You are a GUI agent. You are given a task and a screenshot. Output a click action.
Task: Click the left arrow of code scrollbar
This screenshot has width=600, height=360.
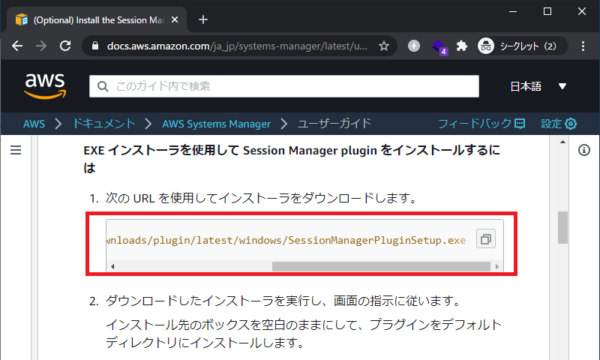click(112, 267)
